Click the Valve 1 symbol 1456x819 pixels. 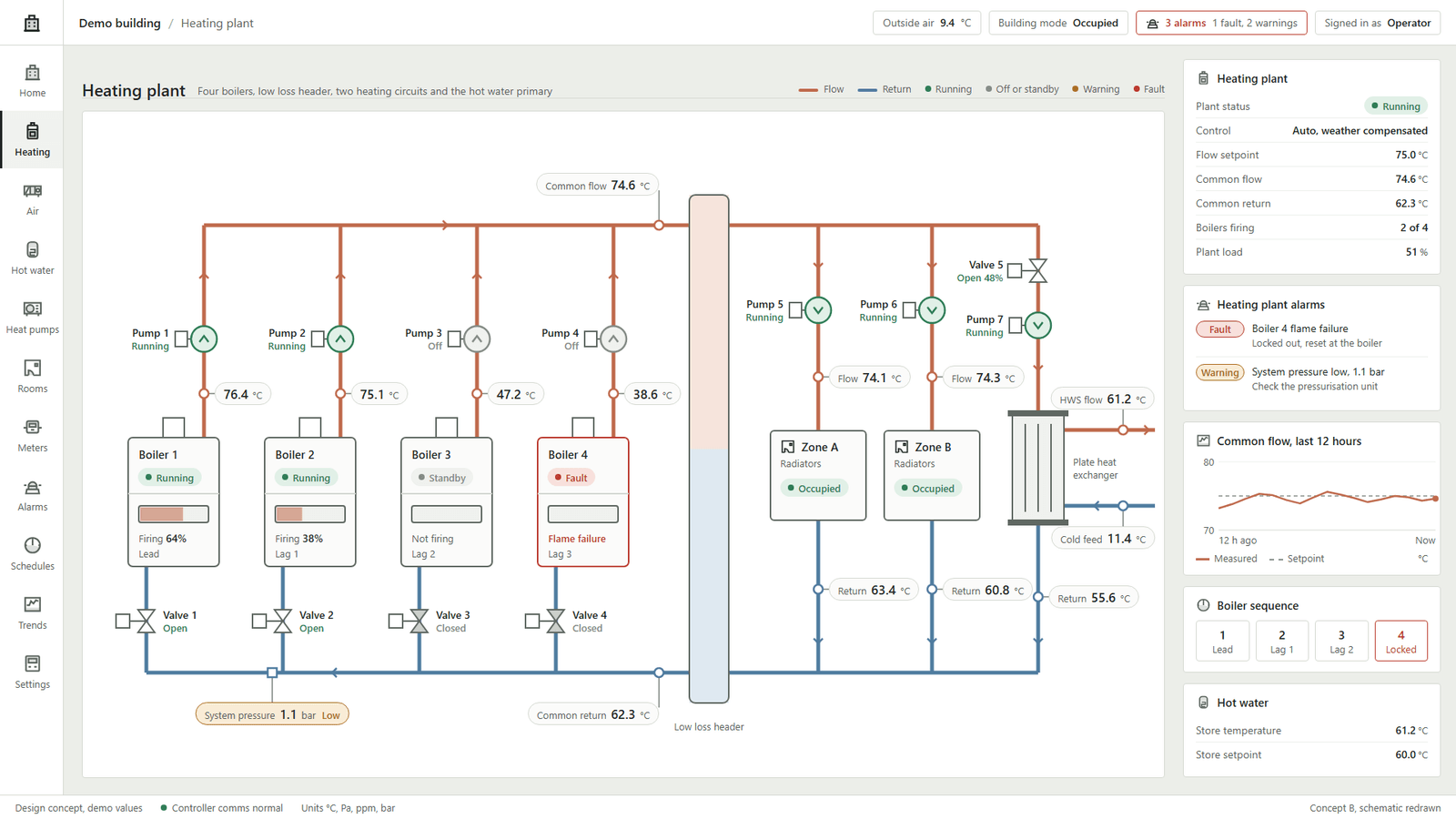click(x=146, y=621)
